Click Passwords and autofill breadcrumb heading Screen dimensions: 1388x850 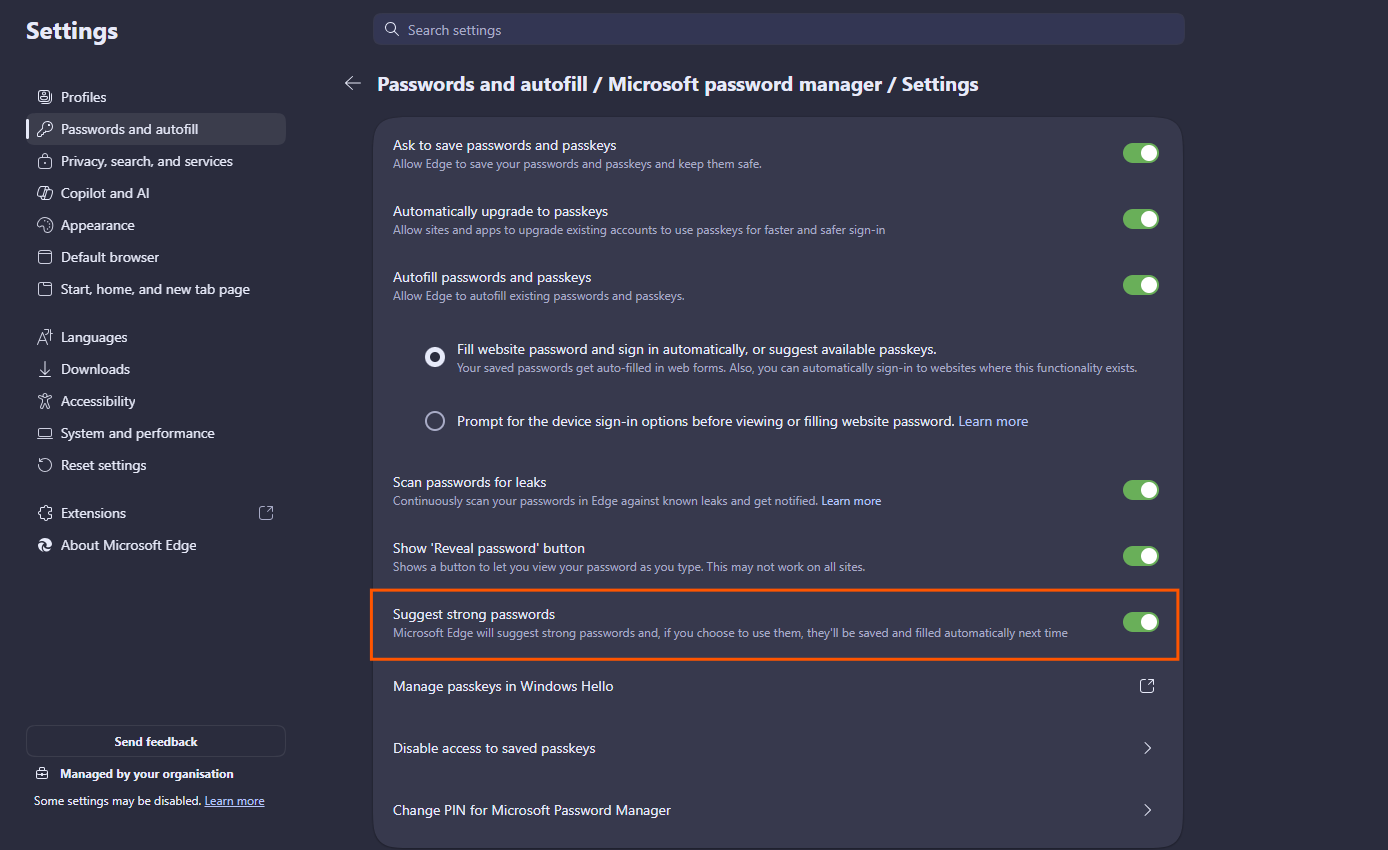click(481, 84)
